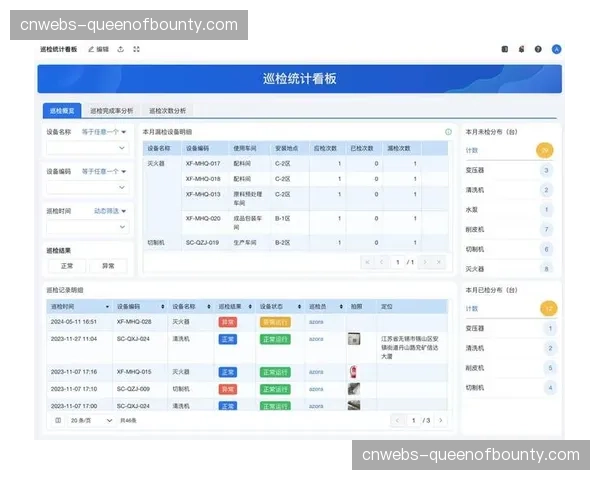
Task: Toggle the 异常 inspection result filter
Action: click(108, 266)
